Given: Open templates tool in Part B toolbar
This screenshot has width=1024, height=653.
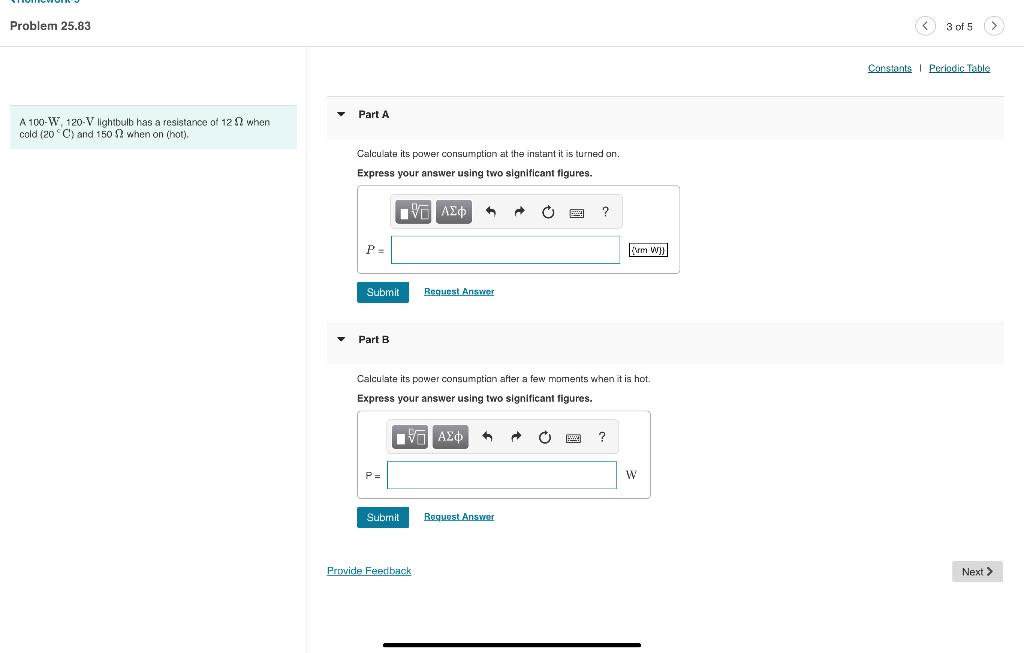Looking at the screenshot, I should [x=409, y=437].
